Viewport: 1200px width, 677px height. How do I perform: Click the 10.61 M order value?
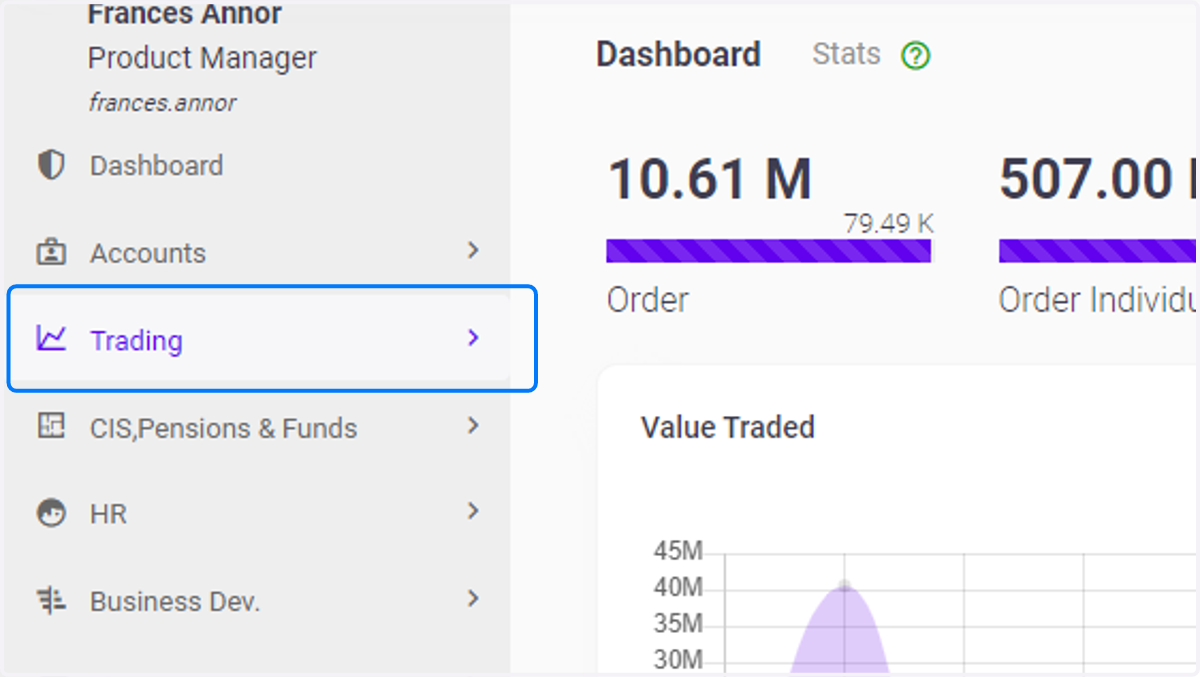click(x=710, y=180)
